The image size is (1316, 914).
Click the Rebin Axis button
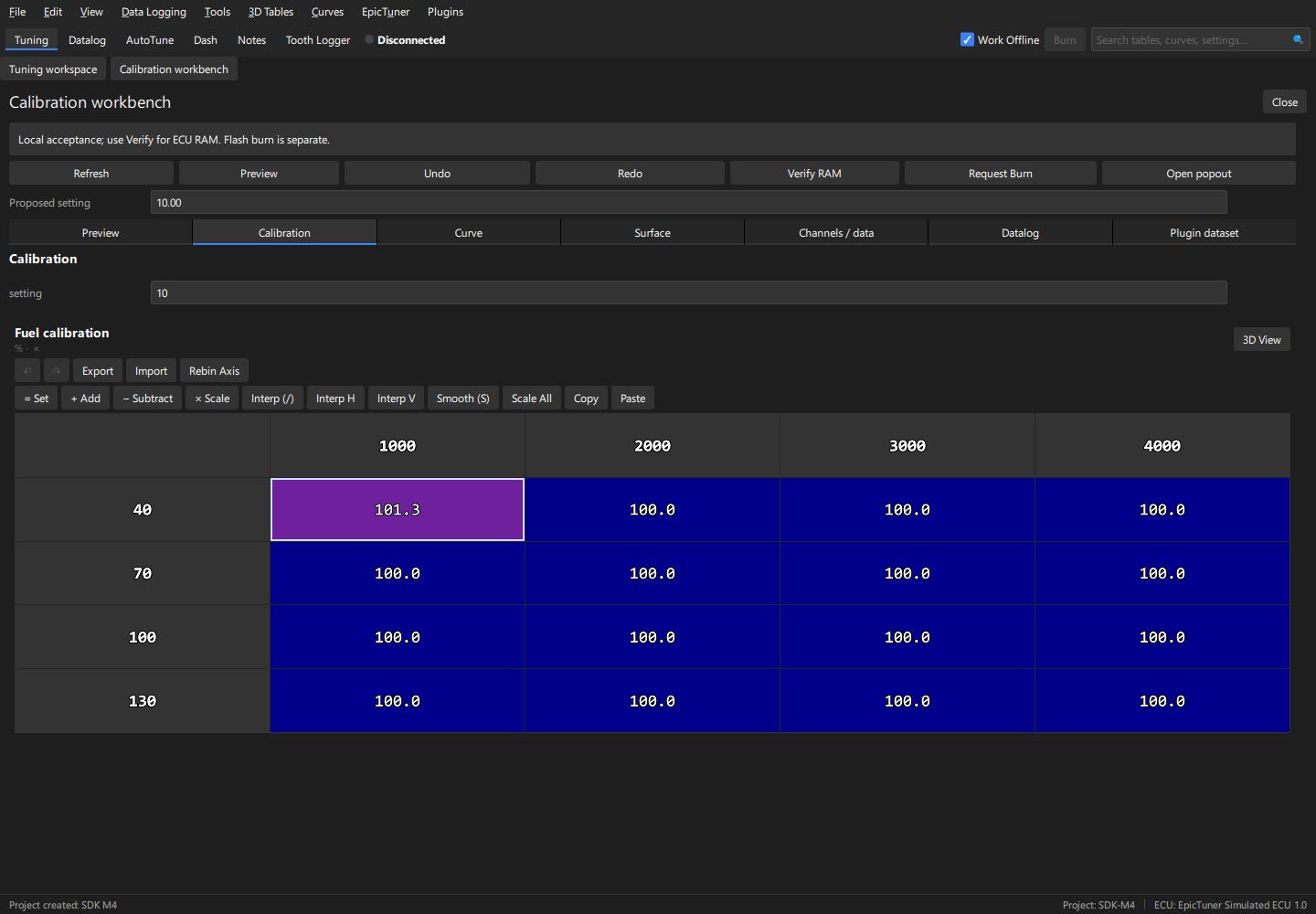[x=215, y=371]
